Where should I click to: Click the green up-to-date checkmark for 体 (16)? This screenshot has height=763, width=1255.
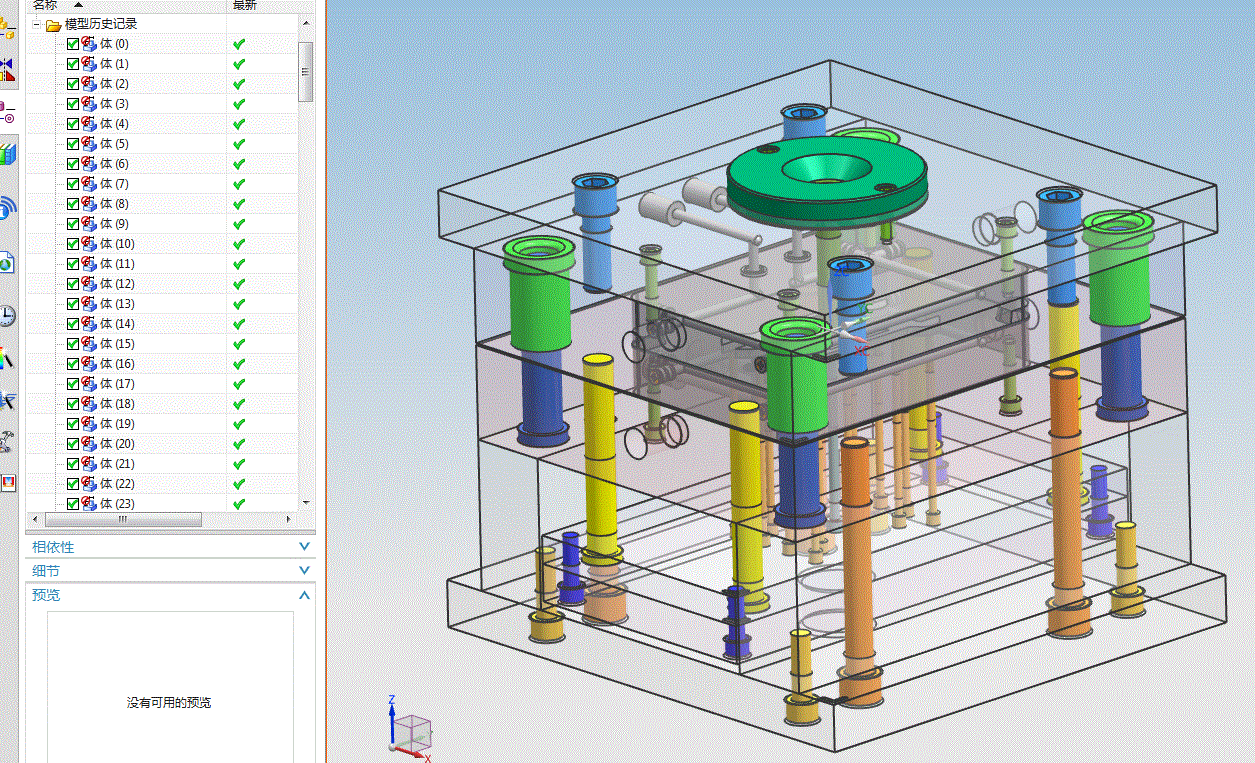[x=239, y=364]
